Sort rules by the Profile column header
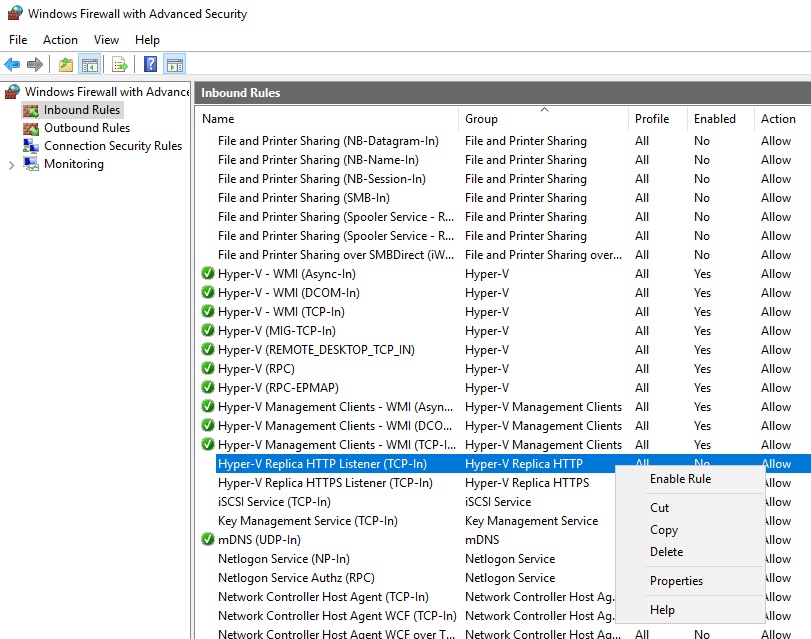The width and height of the screenshot is (811, 639). (x=658, y=119)
